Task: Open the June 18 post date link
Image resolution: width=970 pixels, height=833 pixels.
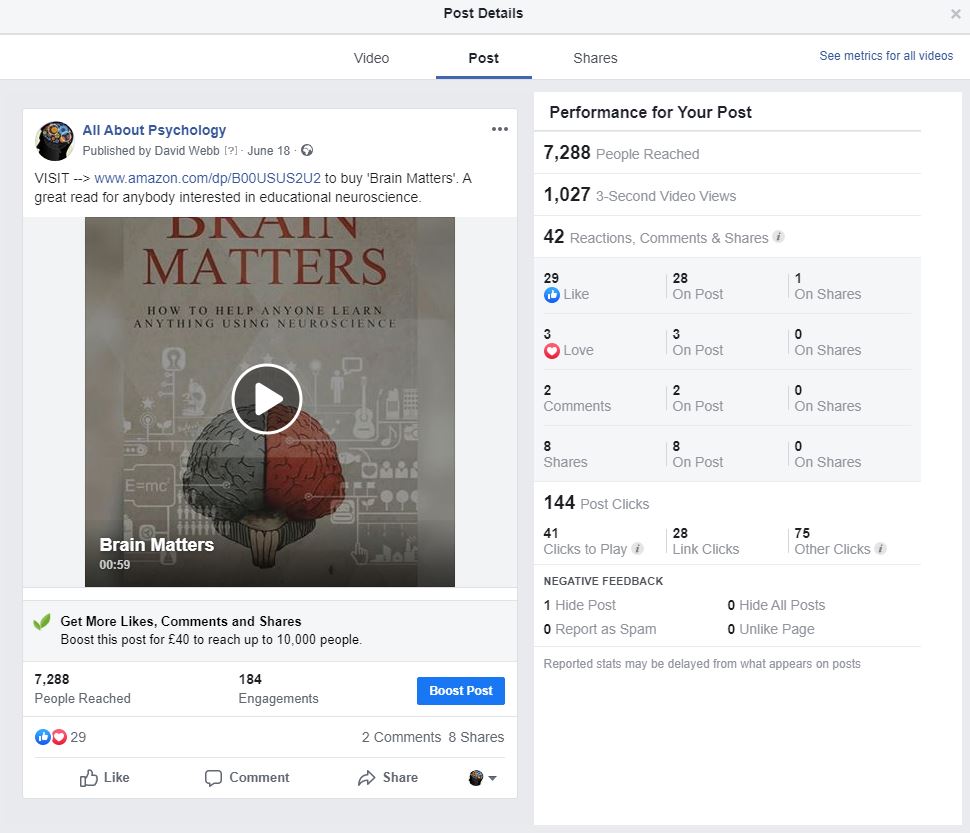Action: (x=268, y=150)
